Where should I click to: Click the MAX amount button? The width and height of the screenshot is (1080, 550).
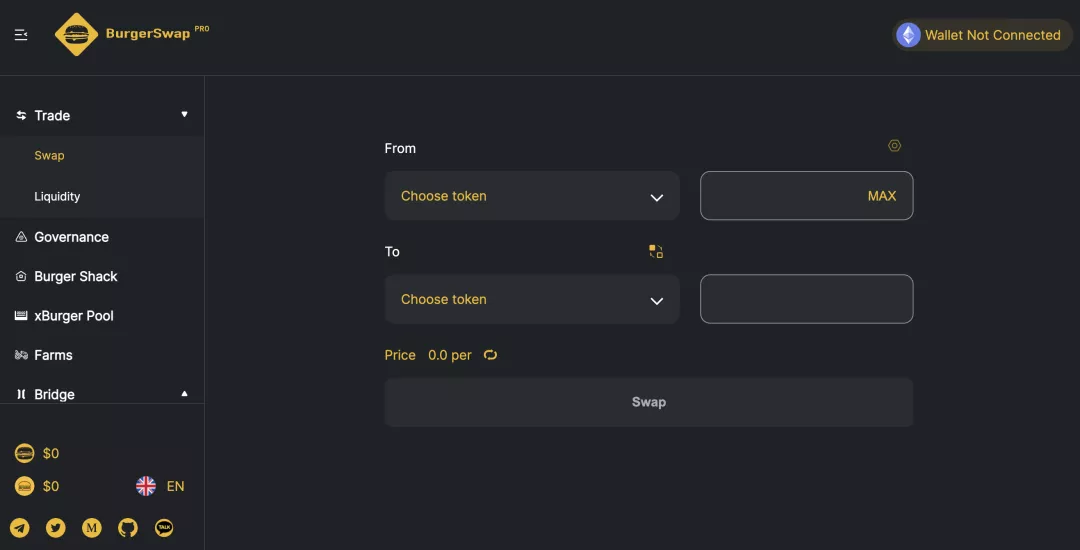[881, 196]
